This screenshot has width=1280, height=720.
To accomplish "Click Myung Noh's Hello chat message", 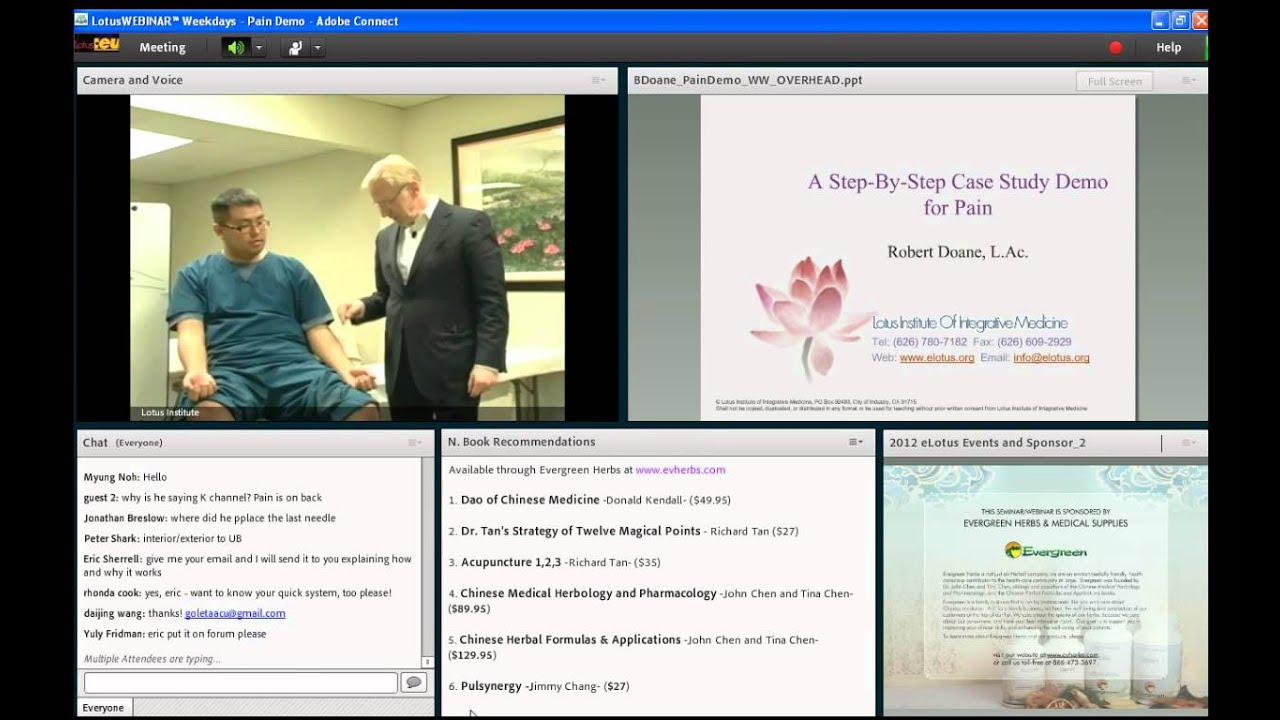I will pos(125,477).
